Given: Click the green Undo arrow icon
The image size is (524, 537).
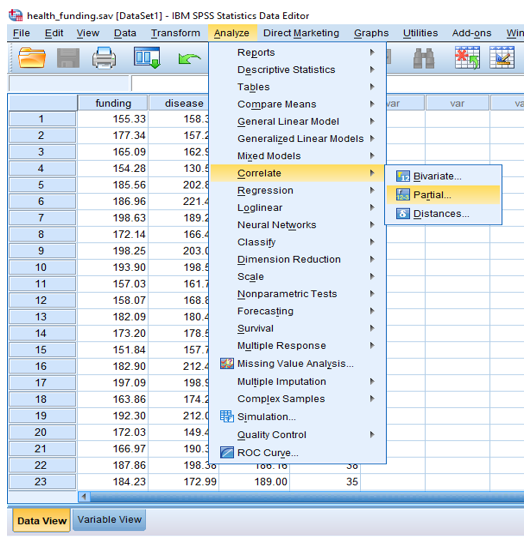Looking at the screenshot, I should (189, 59).
